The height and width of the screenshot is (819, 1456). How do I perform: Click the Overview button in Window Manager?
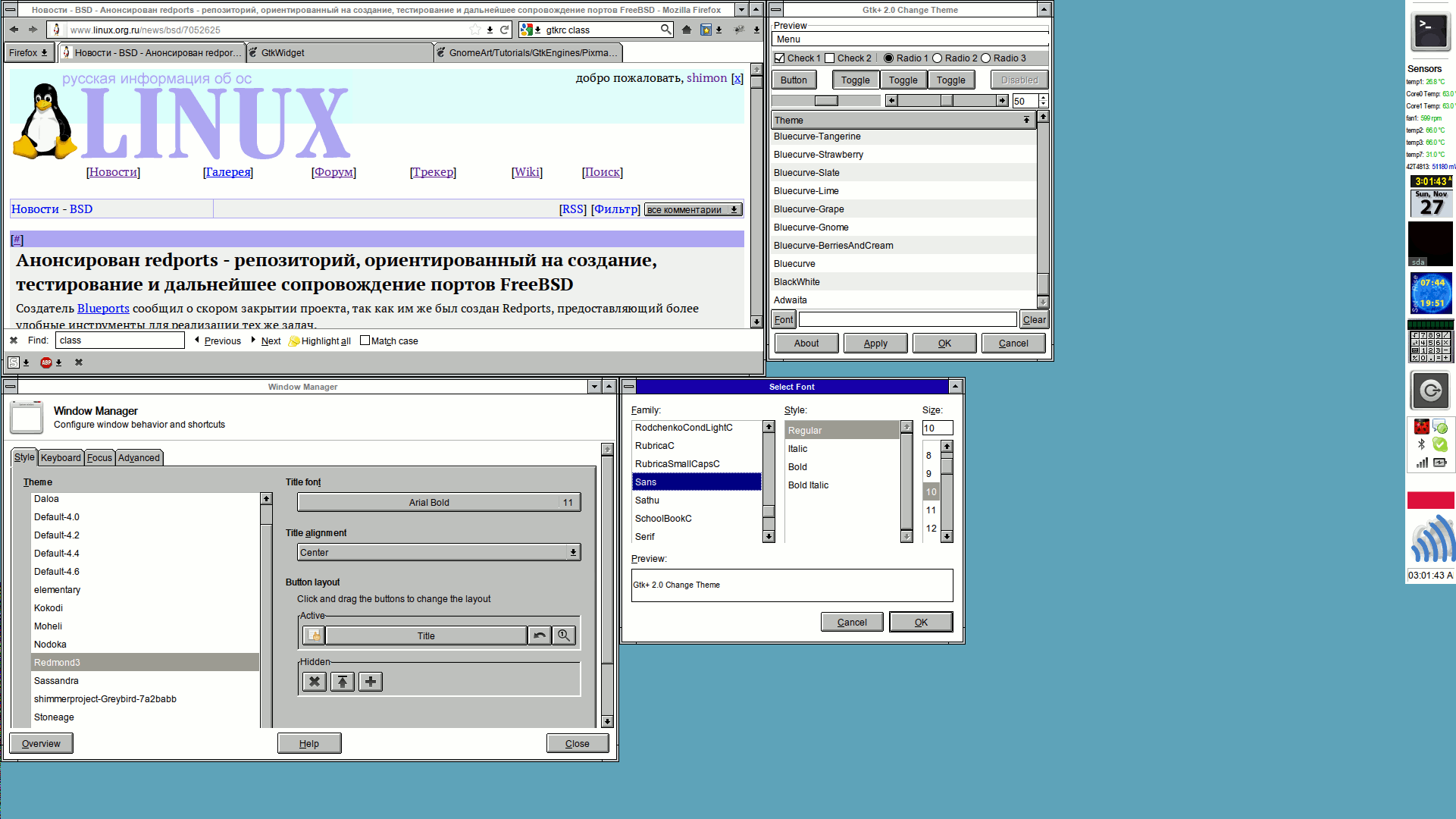point(41,744)
